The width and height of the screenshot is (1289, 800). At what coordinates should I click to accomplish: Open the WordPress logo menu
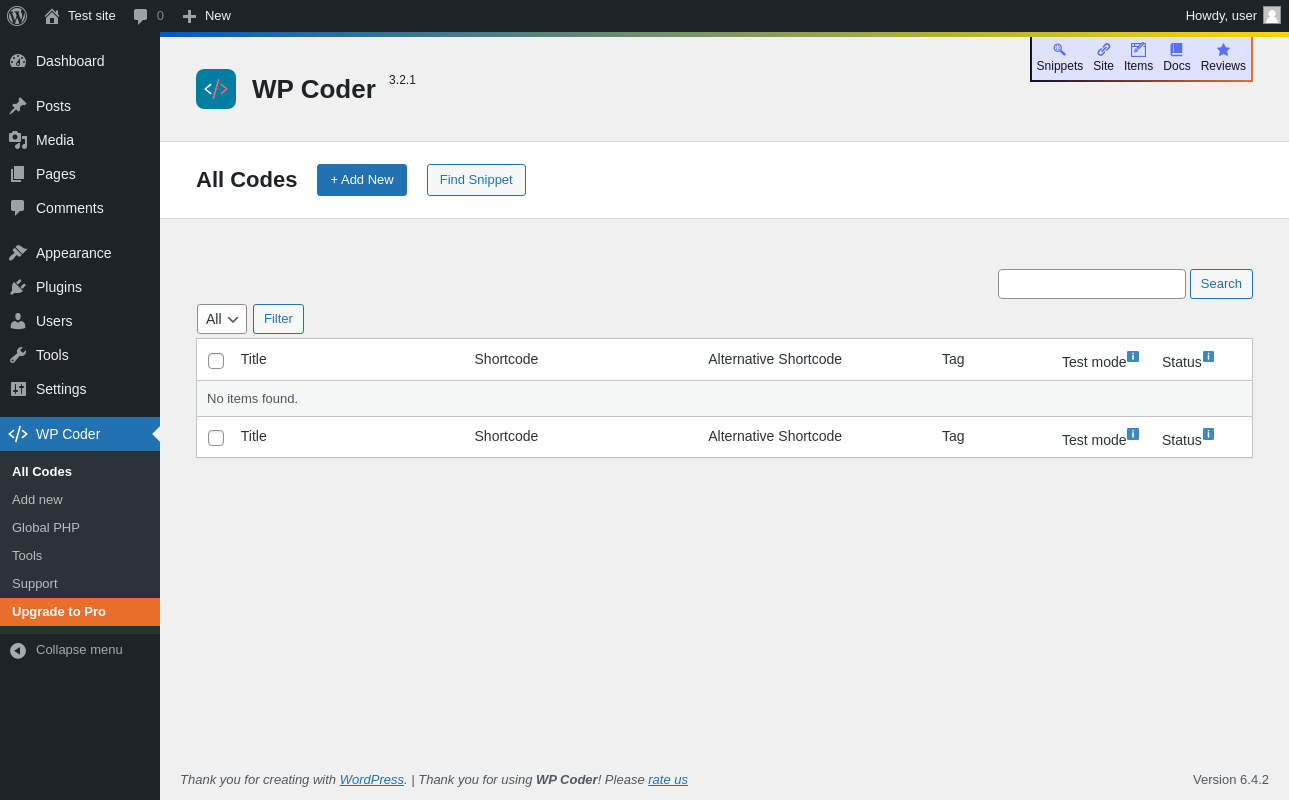17,16
